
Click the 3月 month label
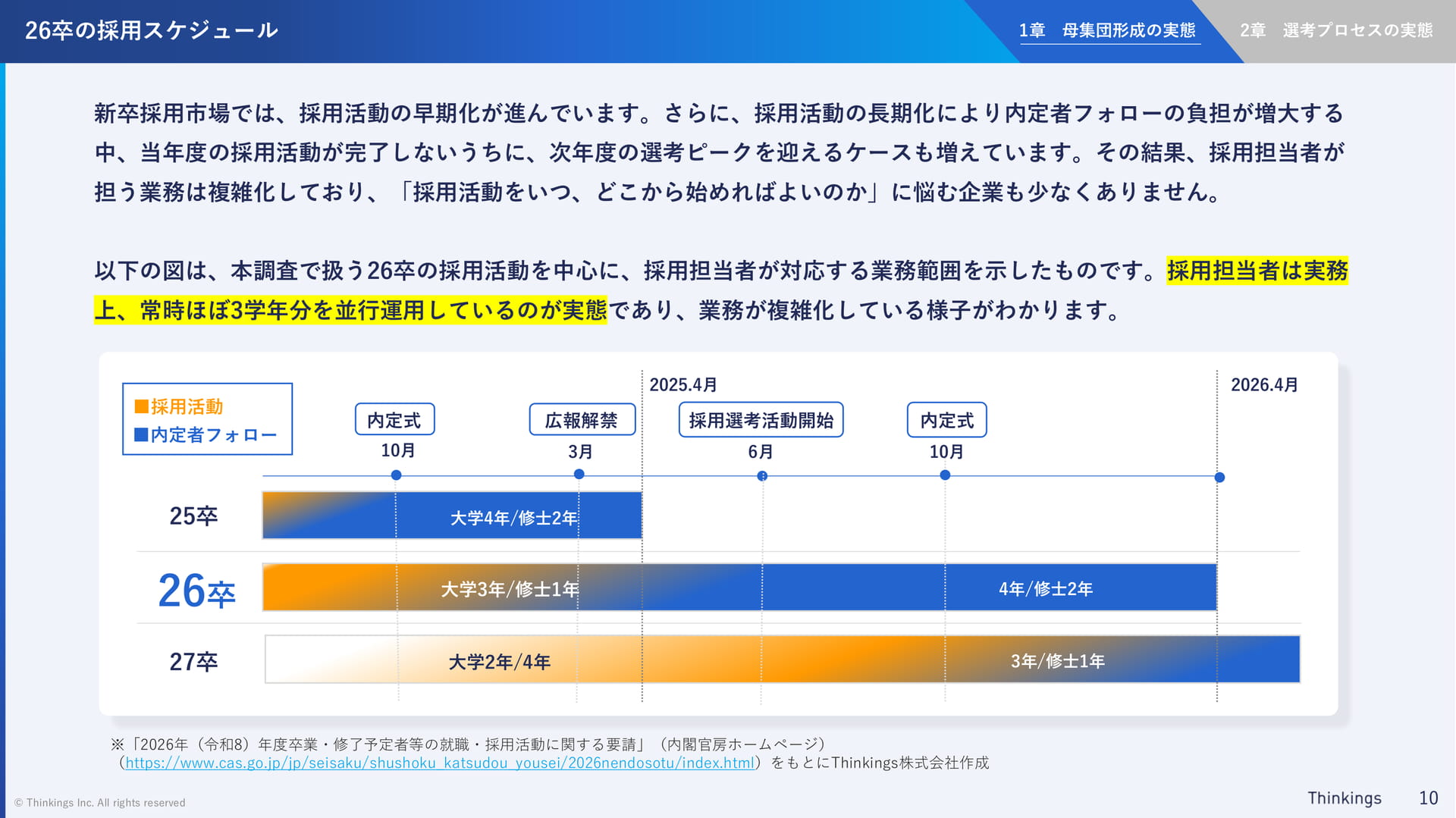[x=580, y=452]
